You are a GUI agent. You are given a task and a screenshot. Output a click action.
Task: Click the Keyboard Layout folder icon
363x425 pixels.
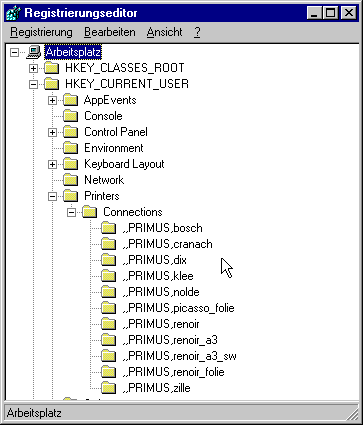tap(71, 164)
